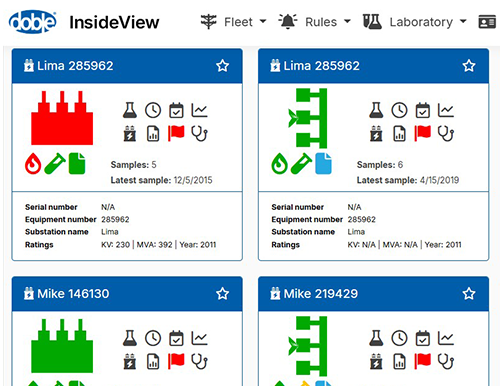Click clock history icon on Lima 6-samples card
The image size is (500, 386).
399,110
